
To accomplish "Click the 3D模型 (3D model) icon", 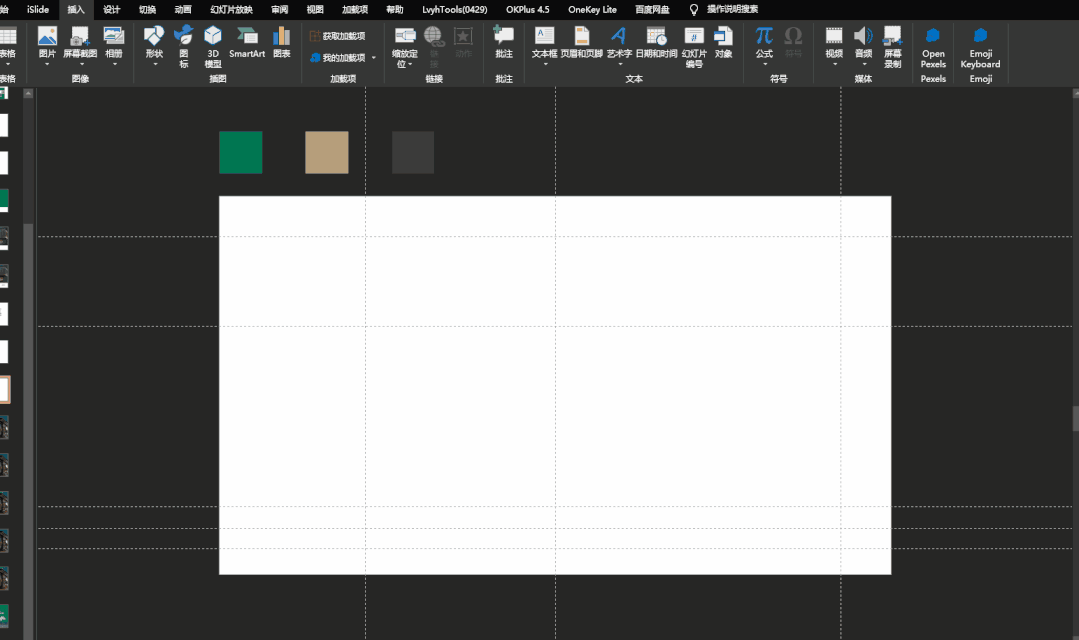I will 213,46.
